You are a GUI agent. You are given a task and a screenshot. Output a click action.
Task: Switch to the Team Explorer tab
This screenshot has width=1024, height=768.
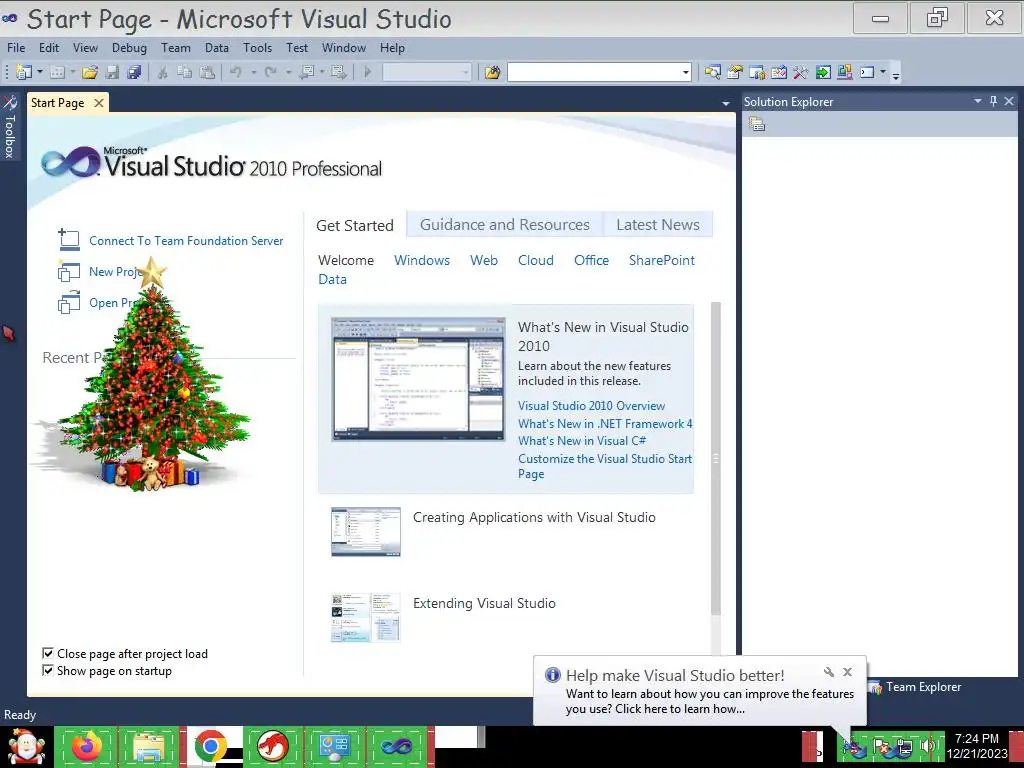(916, 687)
